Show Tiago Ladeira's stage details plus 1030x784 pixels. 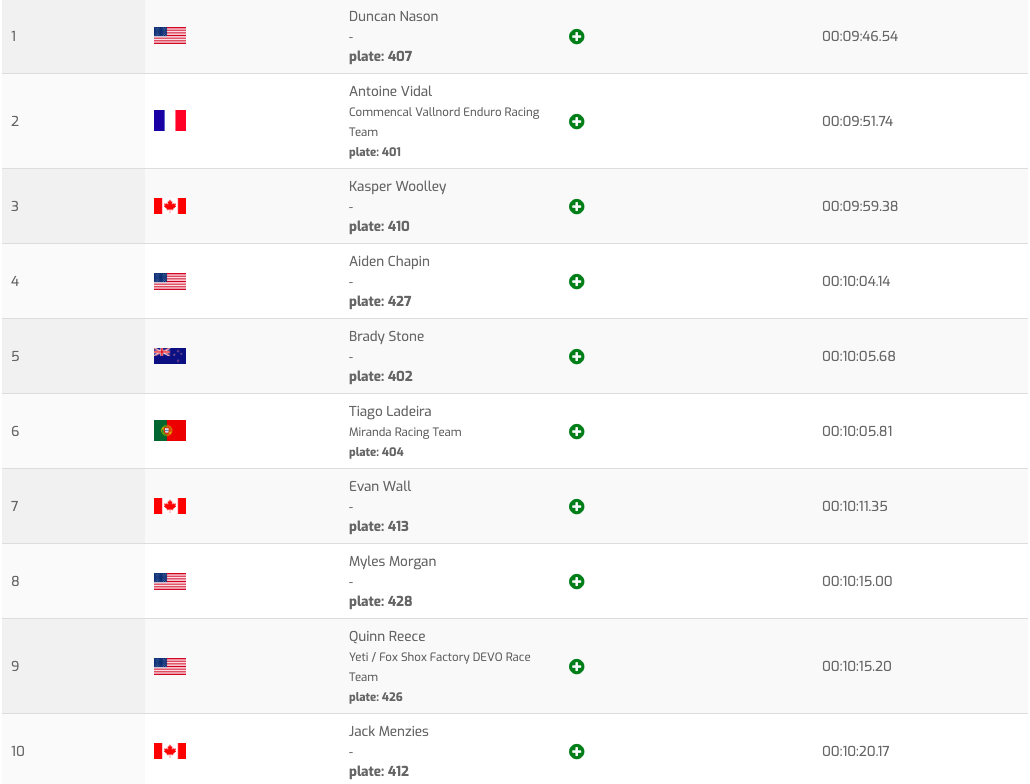click(576, 432)
